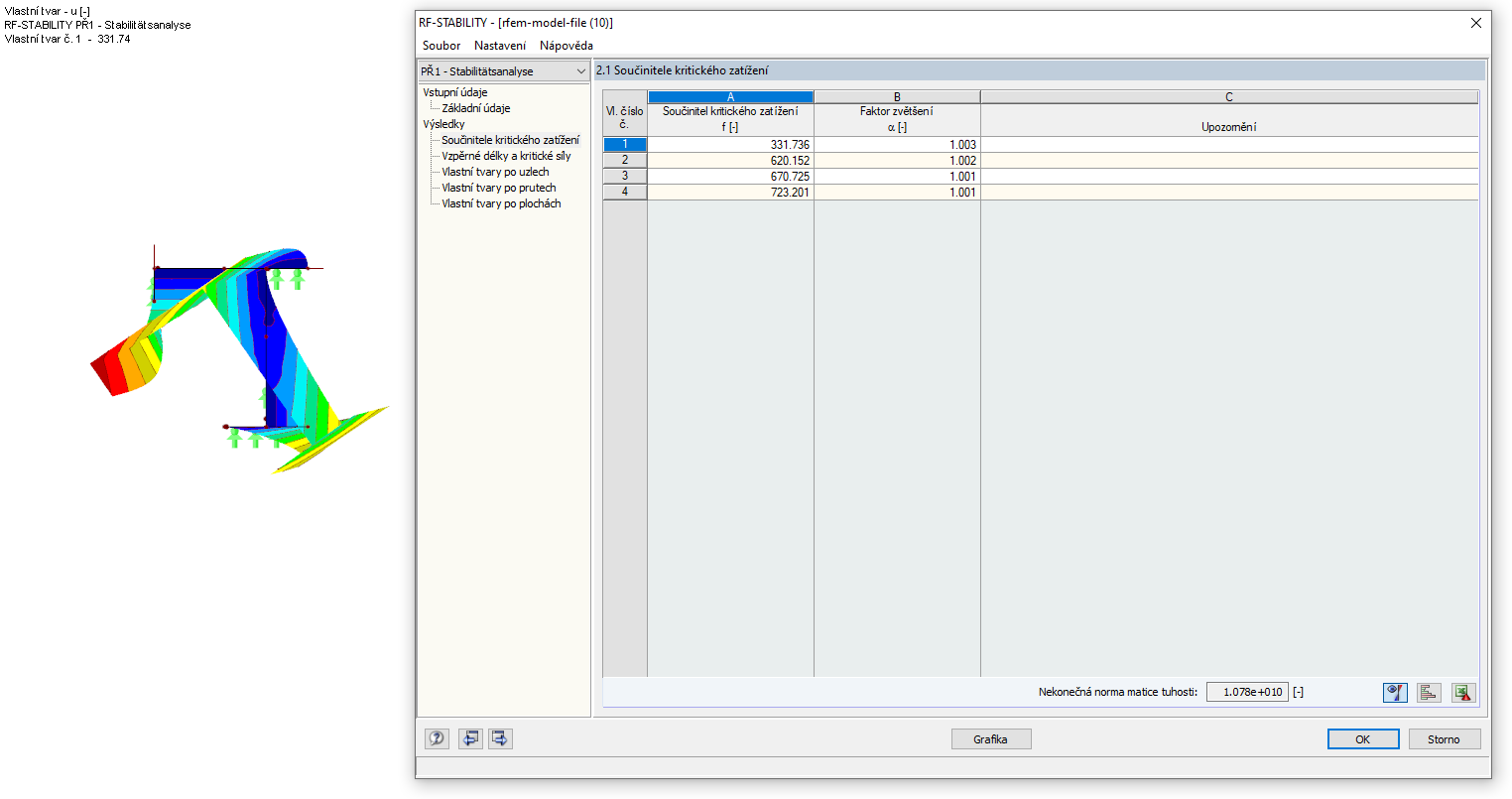Screen dimensions: 1512x799
Task: Open the Soubor menu
Action: point(441,46)
